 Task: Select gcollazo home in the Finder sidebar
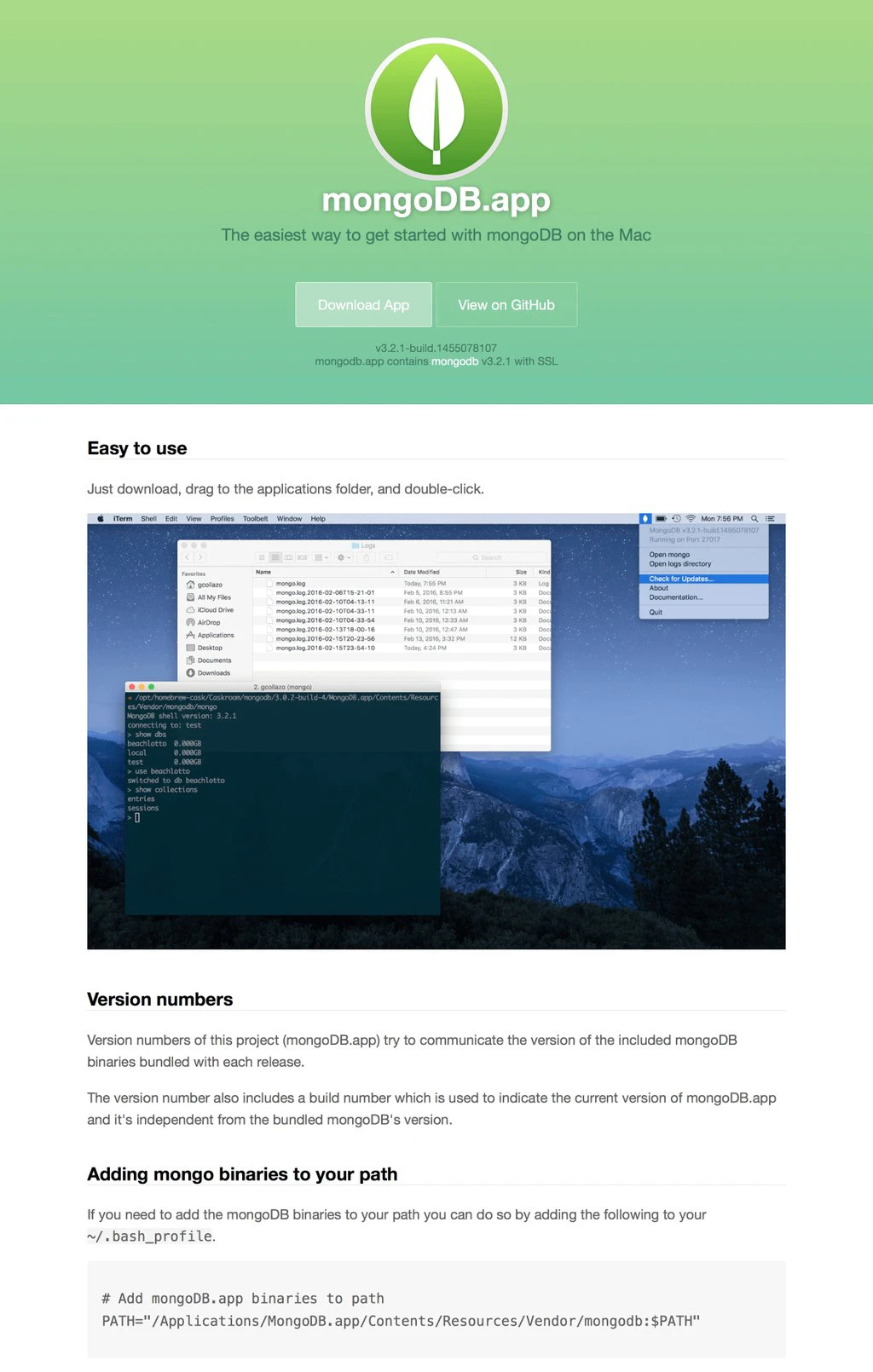[205, 585]
